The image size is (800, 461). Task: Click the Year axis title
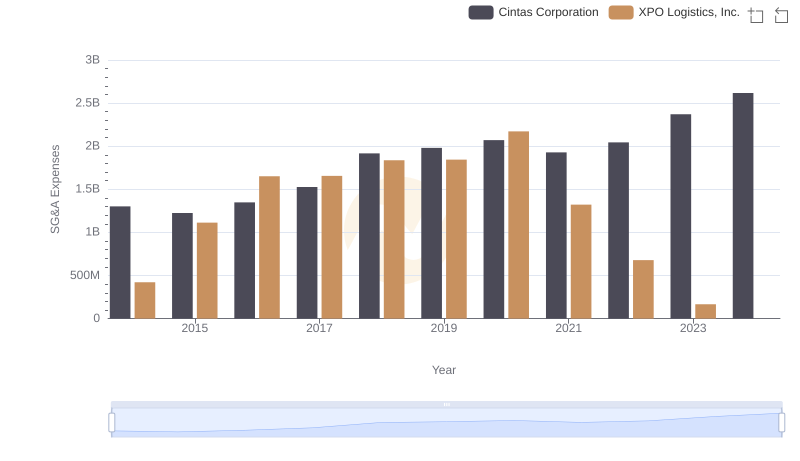tap(444, 370)
